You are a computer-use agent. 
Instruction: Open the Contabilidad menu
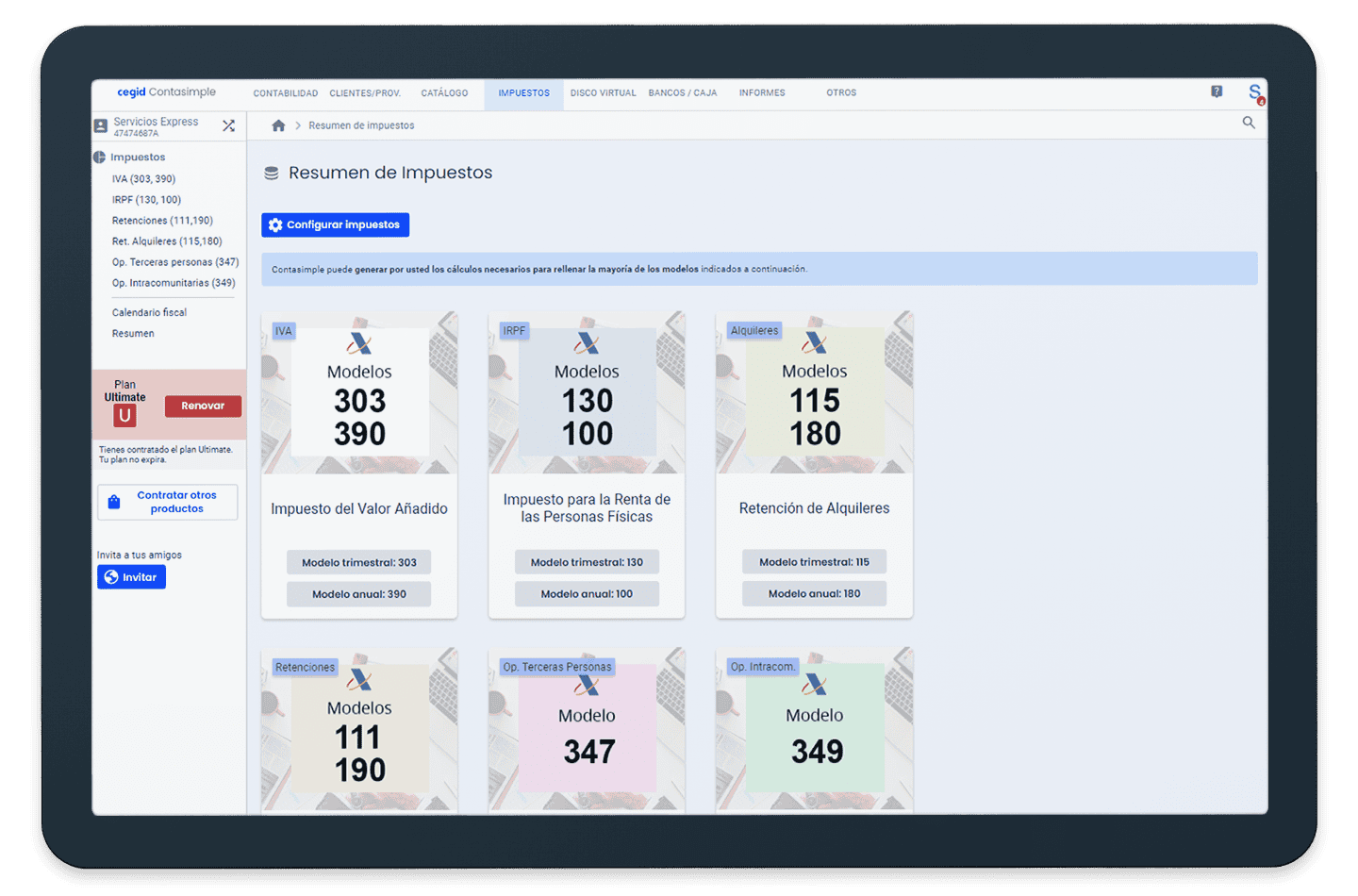(285, 93)
